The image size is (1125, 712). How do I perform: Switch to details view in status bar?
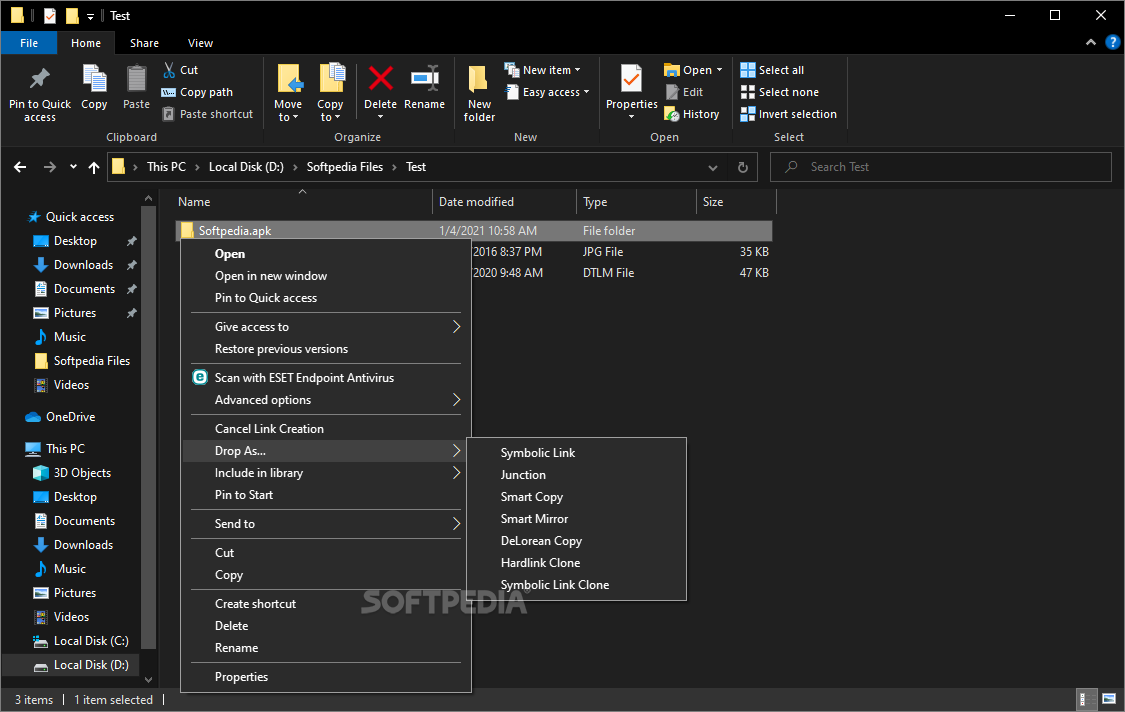pyautogui.click(x=1087, y=699)
